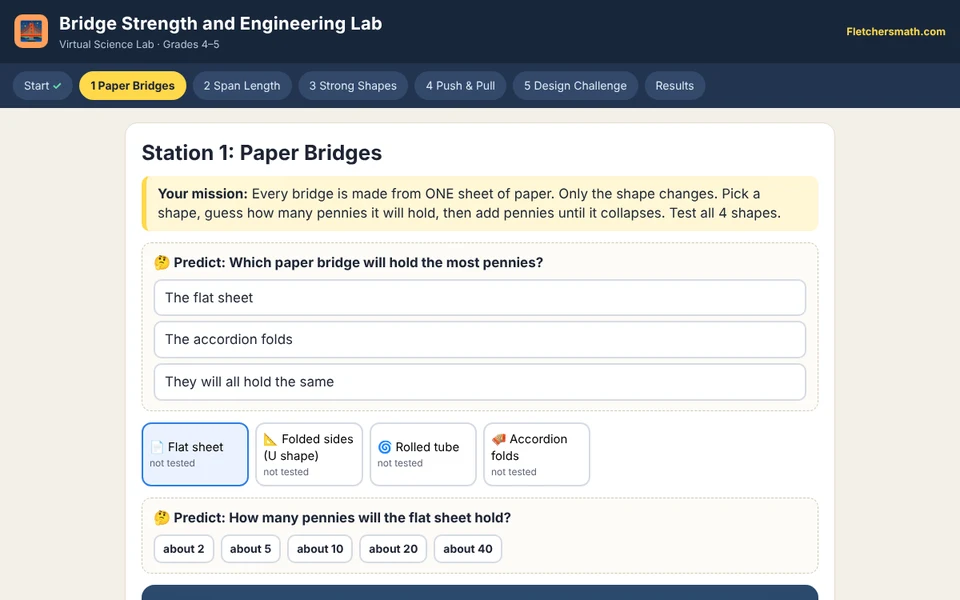Click 'not tested' under Rolled tube
The width and height of the screenshot is (960, 600).
pos(400,463)
